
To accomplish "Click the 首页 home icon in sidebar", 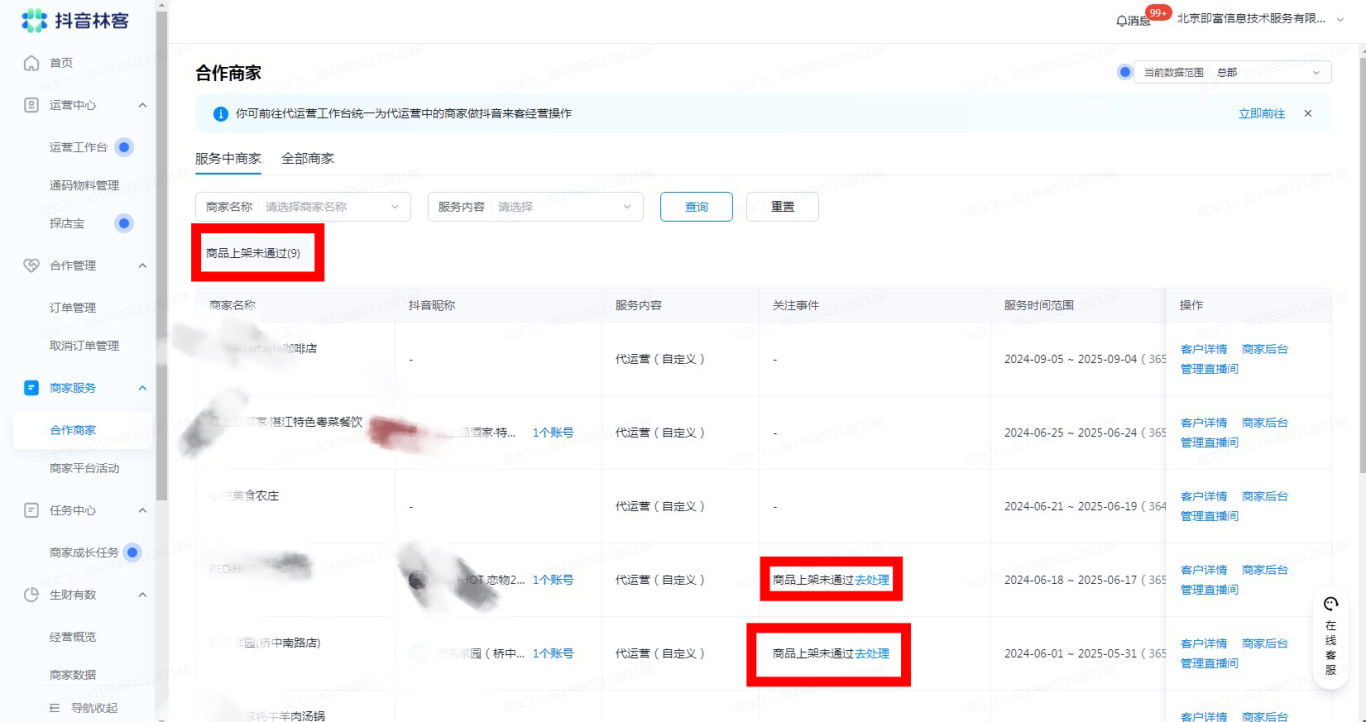I will pos(31,63).
